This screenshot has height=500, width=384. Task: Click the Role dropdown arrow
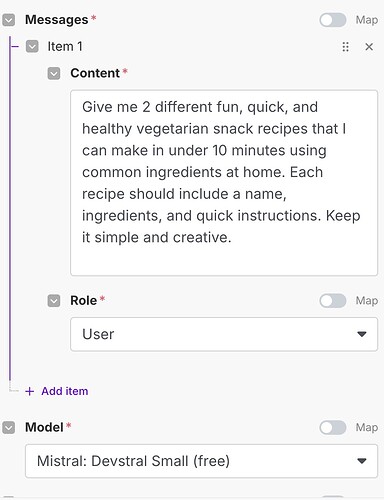pyautogui.click(x=362, y=334)
